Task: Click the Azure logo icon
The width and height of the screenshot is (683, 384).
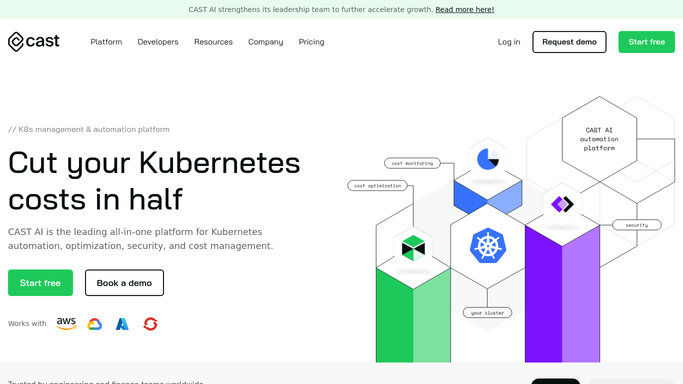Action: pyautogui.click(x=122, y=324)
